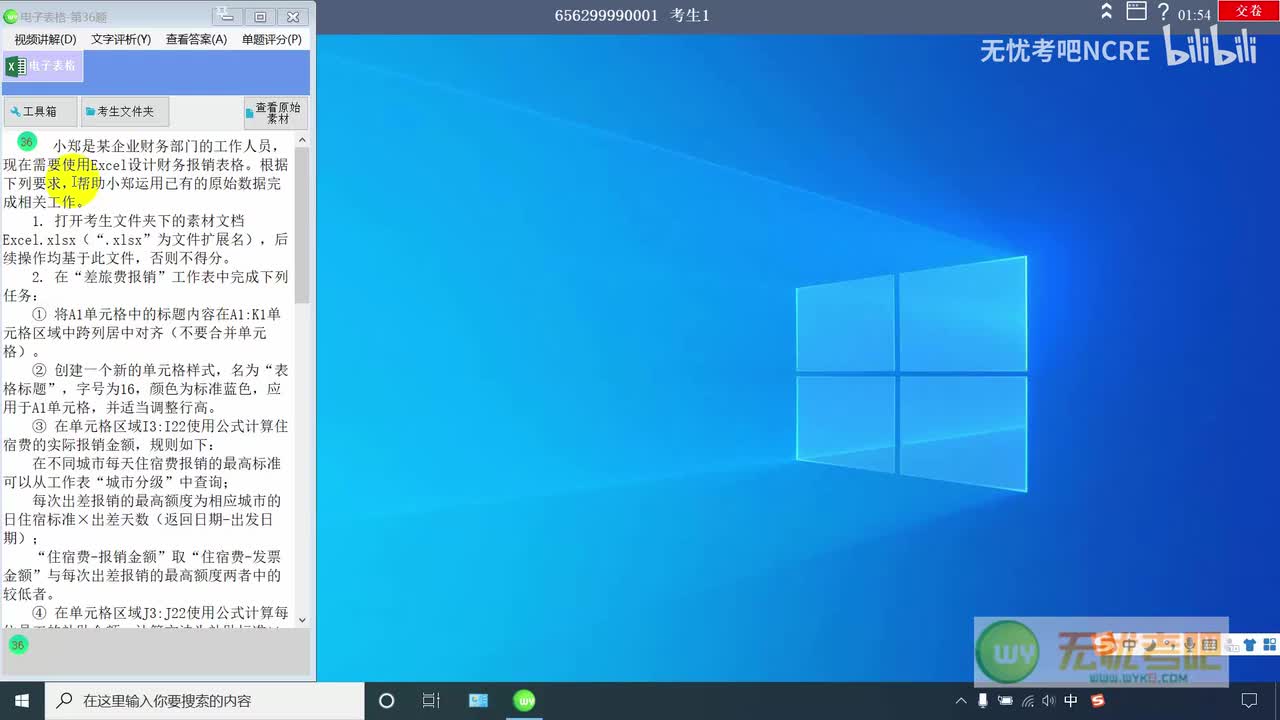This screenshot has width=1280, height=720.
Task: Open the Wi-Fi network tray icon
Action: (x=1027, y=701)
